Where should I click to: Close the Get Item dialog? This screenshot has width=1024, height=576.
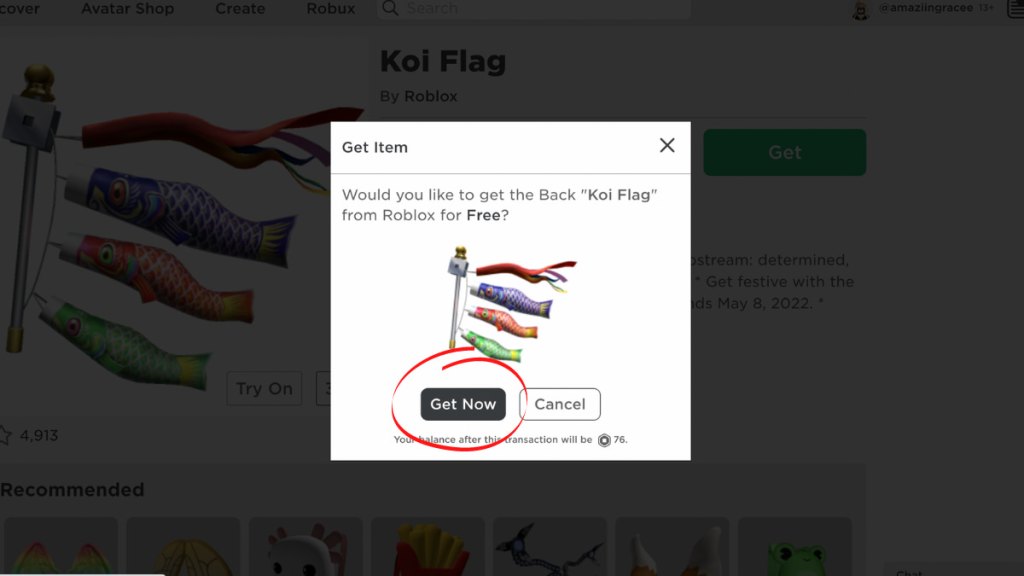click(667, 145)
